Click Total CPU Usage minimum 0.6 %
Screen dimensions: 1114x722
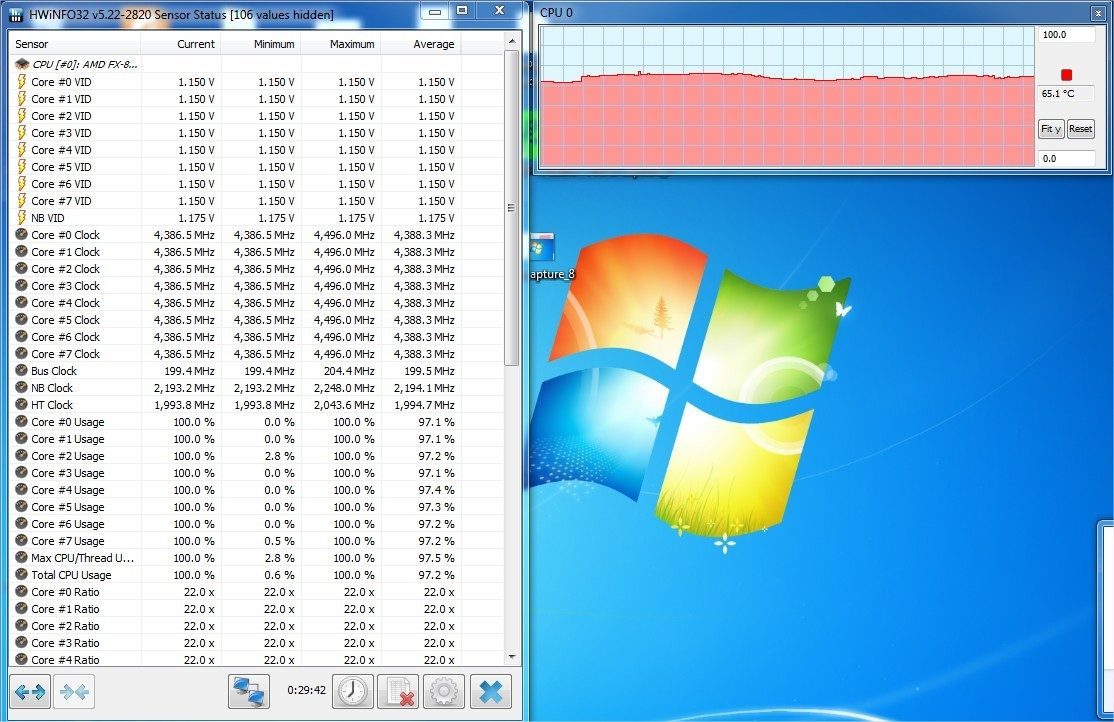279,575
